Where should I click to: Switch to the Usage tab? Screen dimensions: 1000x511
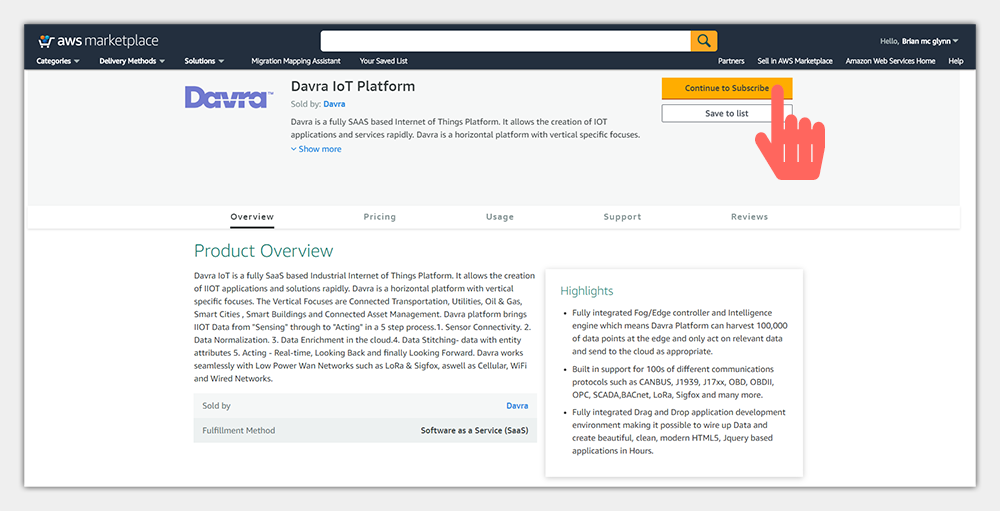tap(499, 217)
